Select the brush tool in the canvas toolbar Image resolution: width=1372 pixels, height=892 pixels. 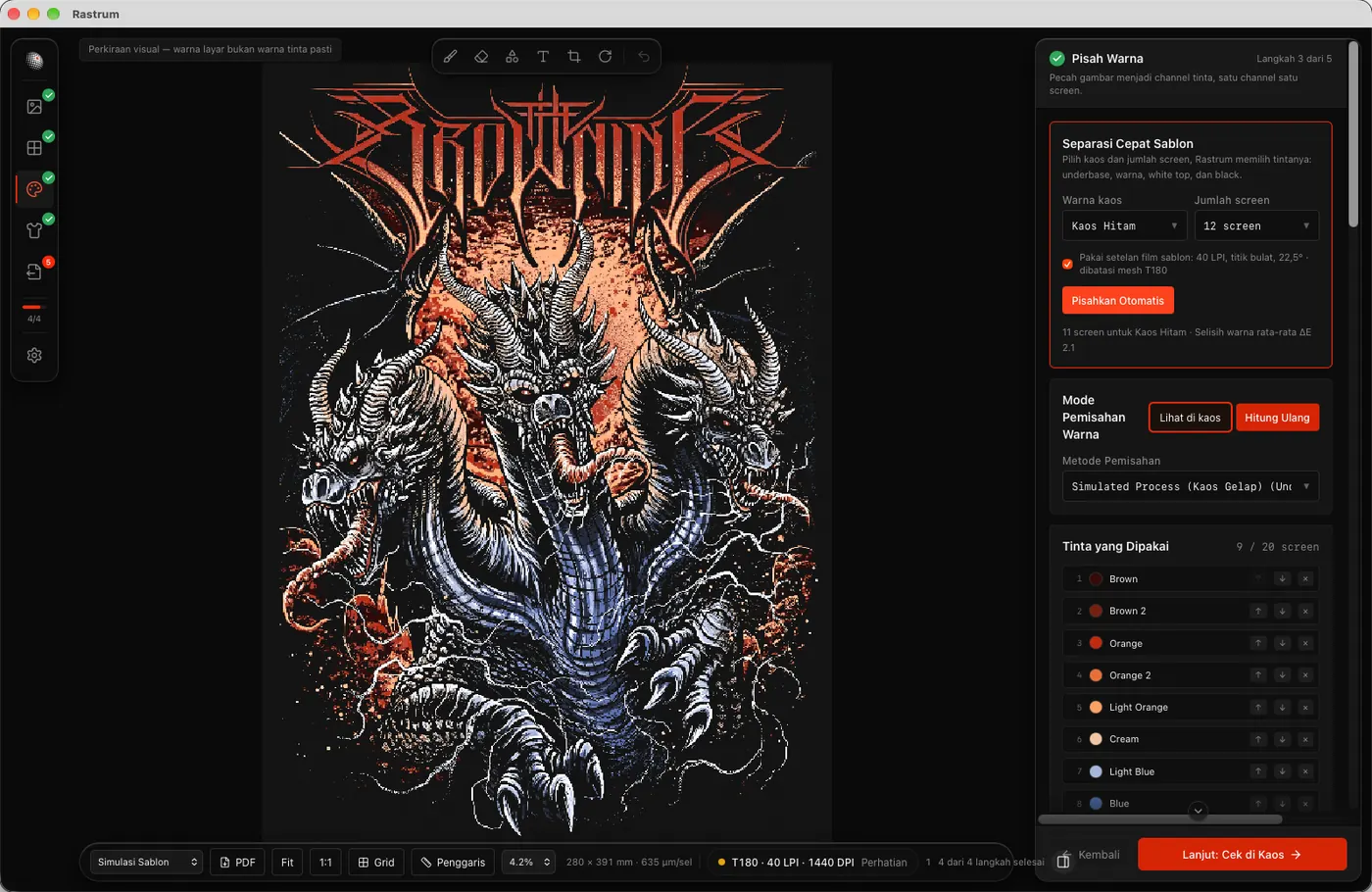450,57
